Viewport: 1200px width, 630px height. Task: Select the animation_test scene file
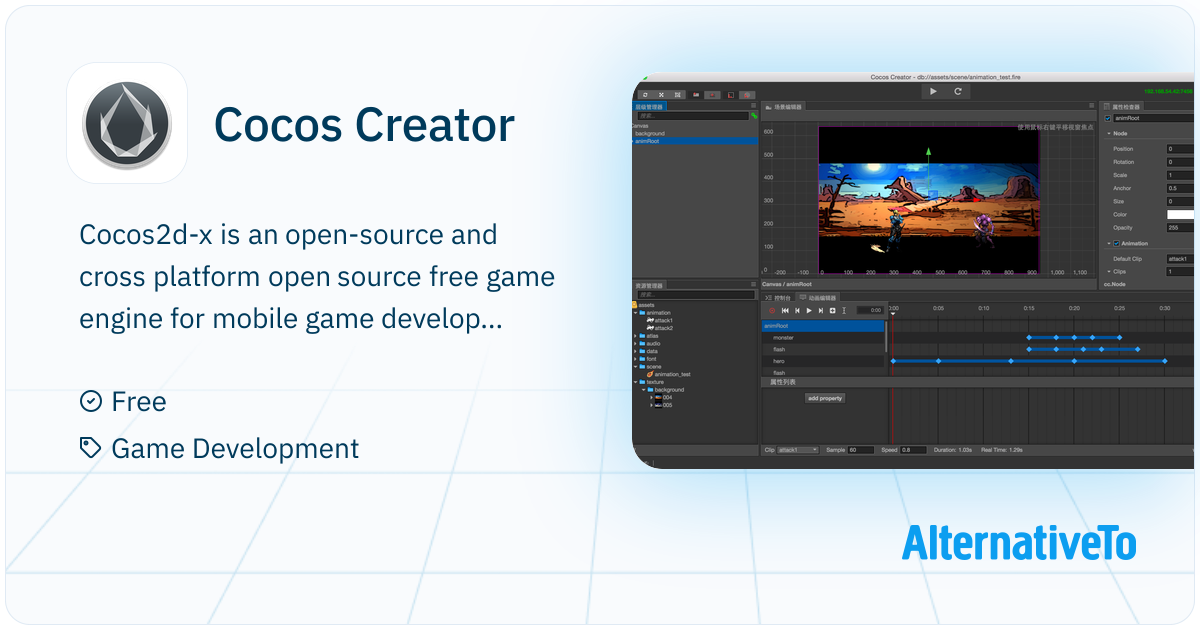pos(668,374)
